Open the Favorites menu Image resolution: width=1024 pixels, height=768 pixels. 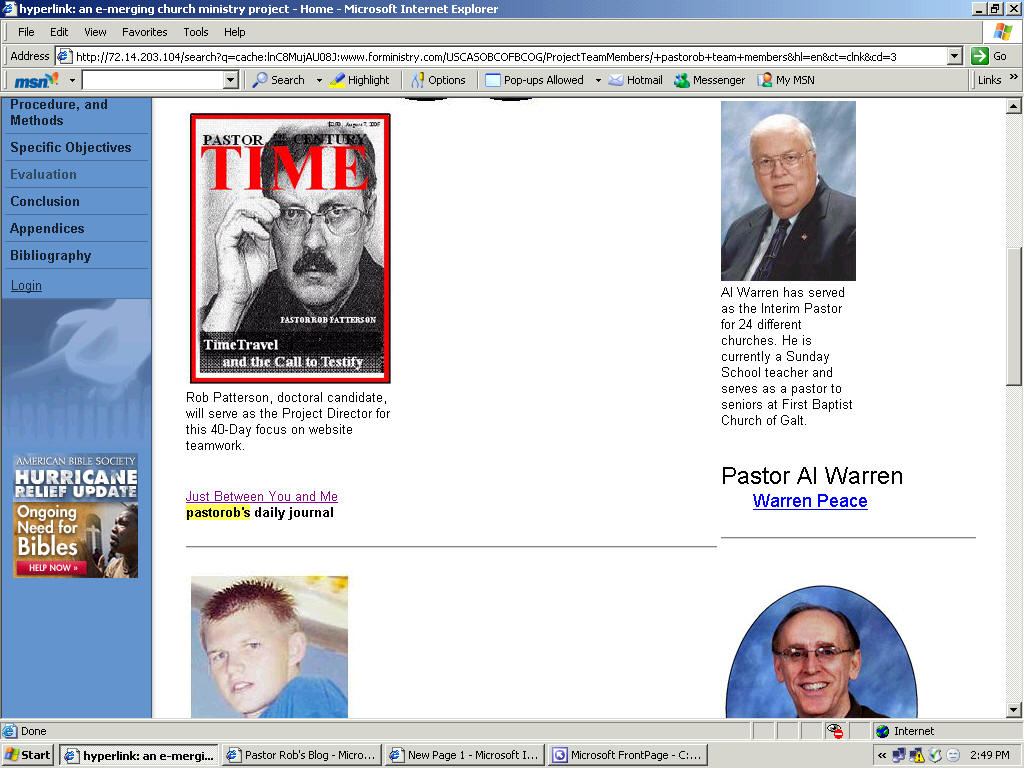144,32
